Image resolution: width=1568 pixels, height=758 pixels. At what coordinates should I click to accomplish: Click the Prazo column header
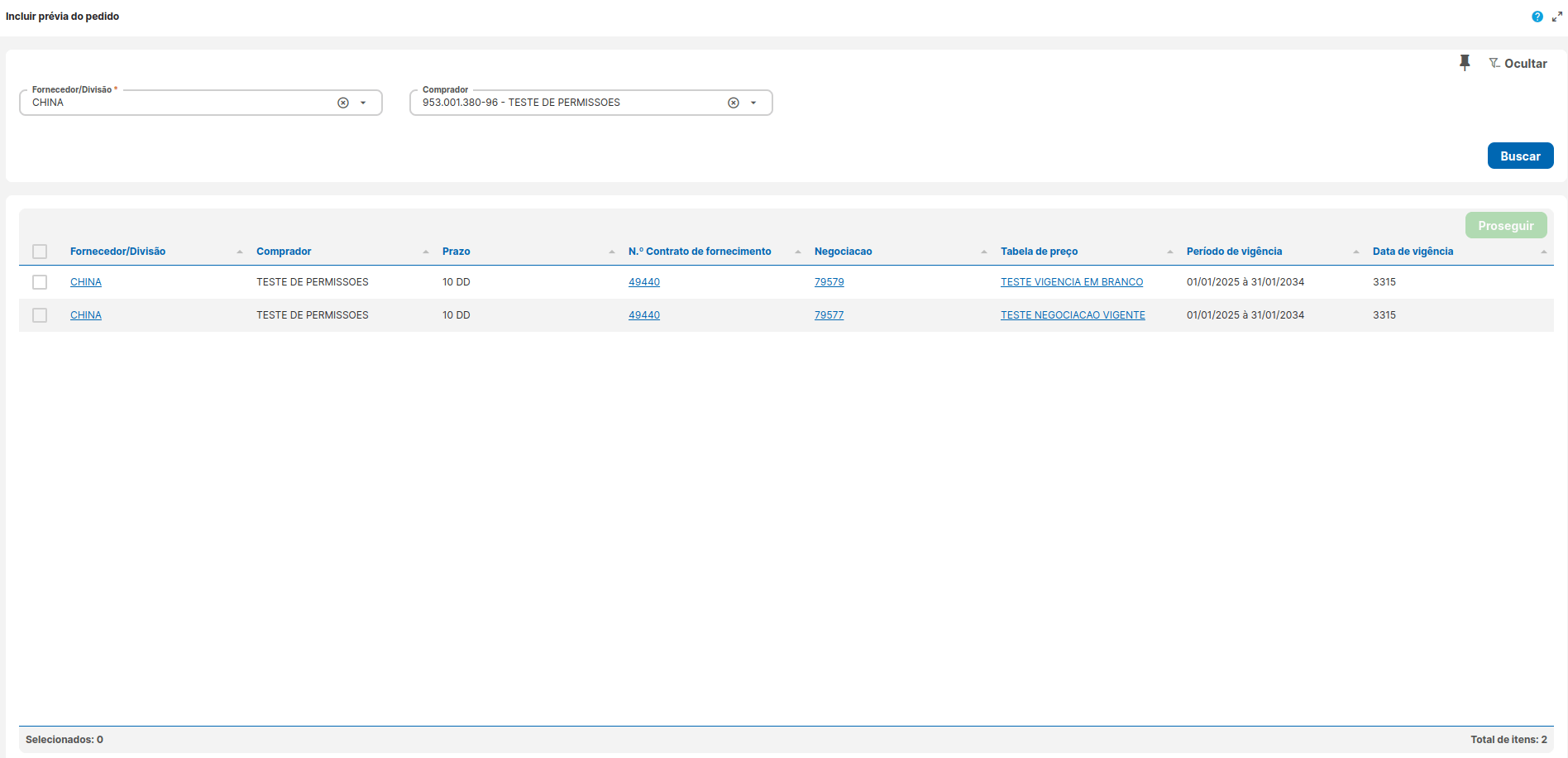pyautogui.click(x=457, y=252)
